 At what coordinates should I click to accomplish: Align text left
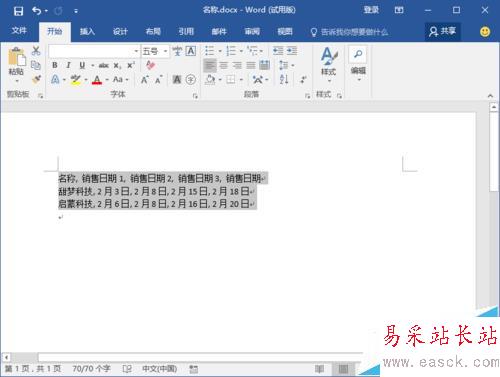210,65
